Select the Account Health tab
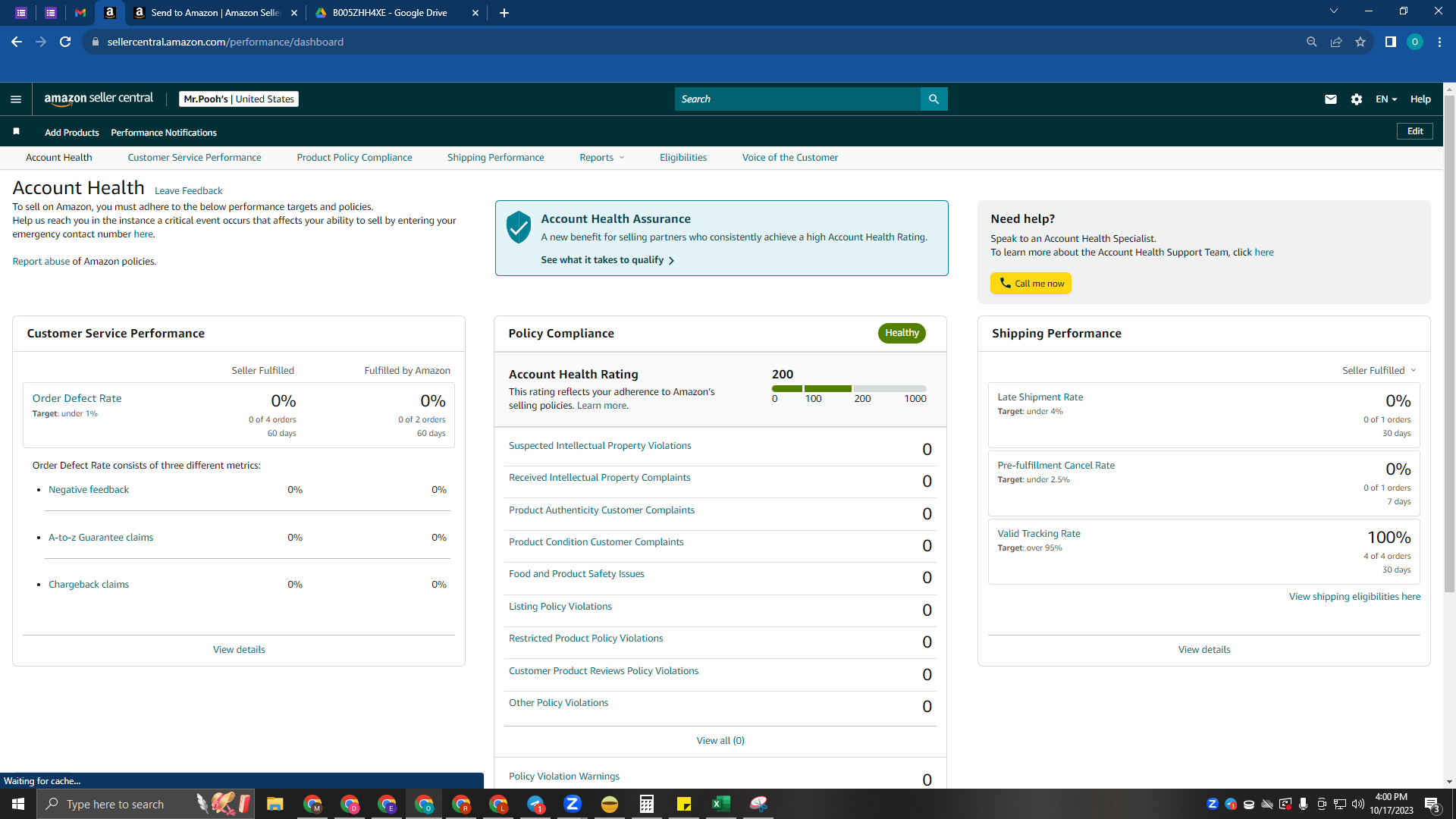Viewport: 1456px width, 819px height. point(59,158)
